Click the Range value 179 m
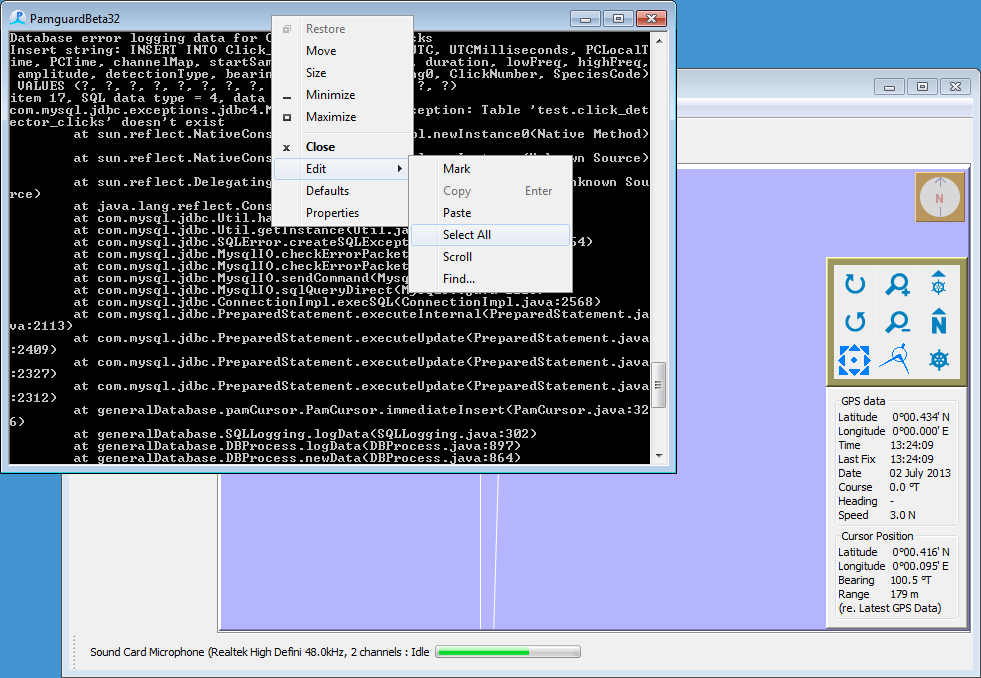 904,594
